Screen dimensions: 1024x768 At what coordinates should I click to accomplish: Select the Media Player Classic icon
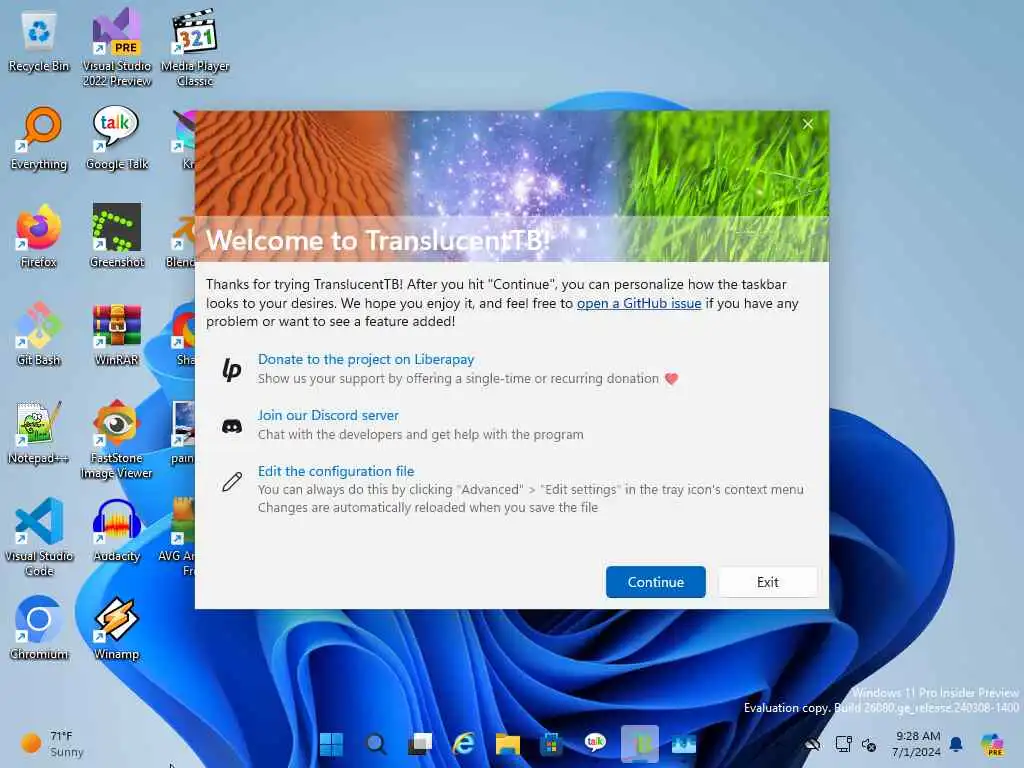195,48
